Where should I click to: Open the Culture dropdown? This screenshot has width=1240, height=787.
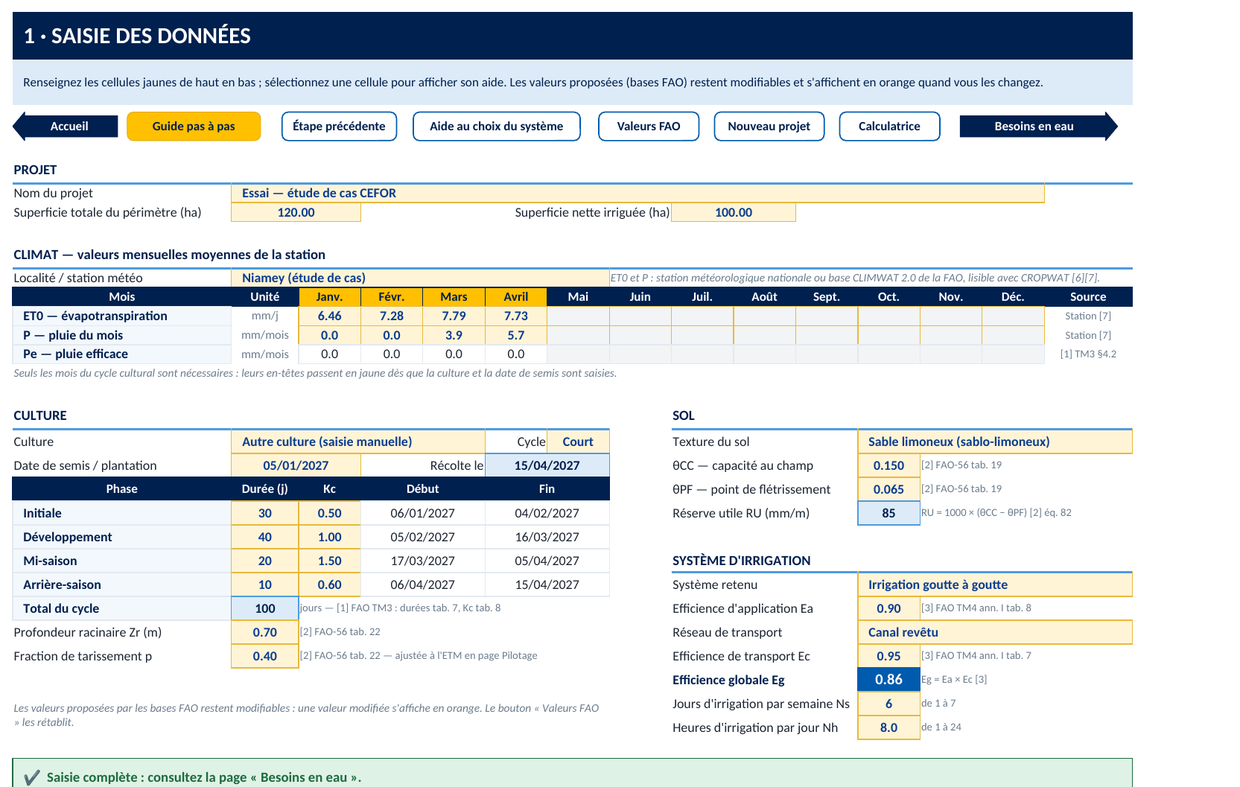coord(358,441)
